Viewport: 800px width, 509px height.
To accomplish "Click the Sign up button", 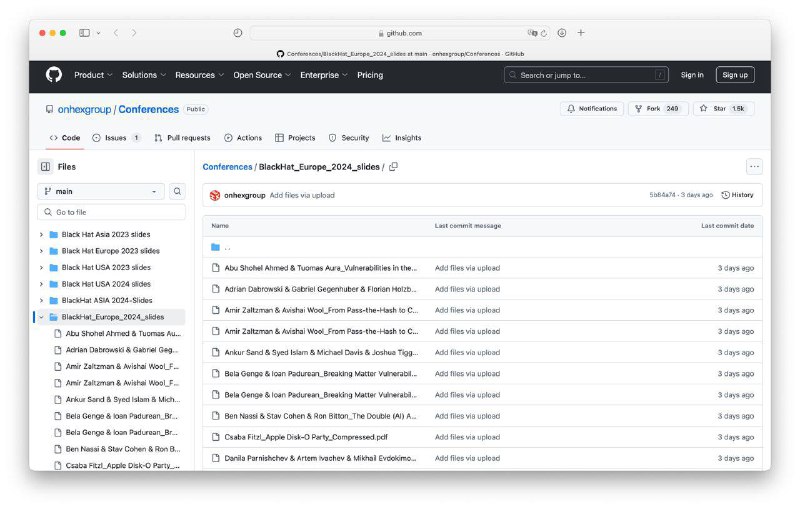I will click(x=735, y=75).
